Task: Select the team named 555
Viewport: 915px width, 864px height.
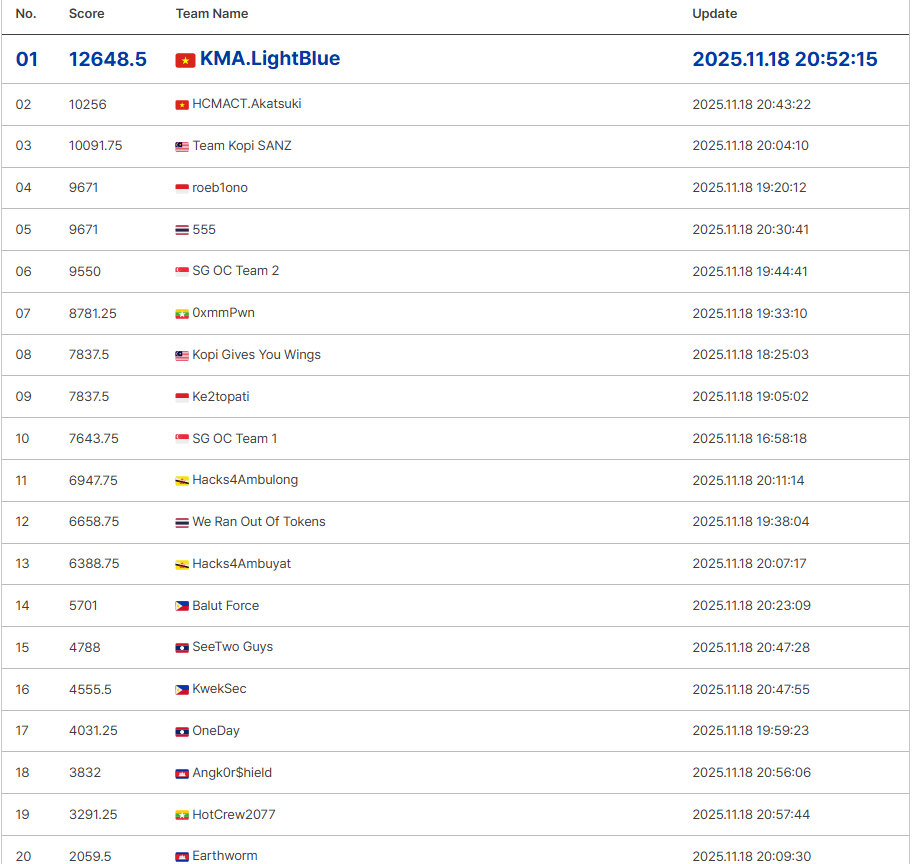Action: tap(204, 229)
